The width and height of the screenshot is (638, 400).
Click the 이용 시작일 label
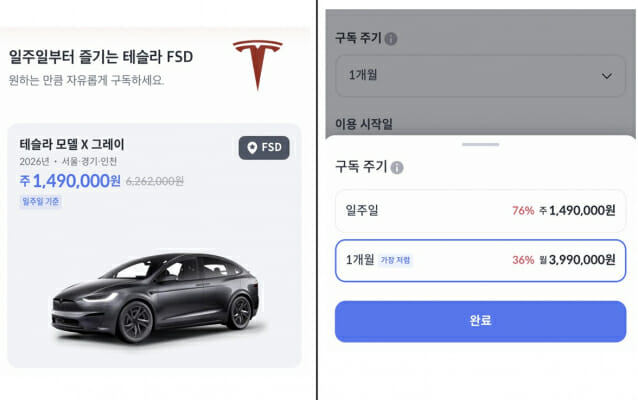[x=364, y=123]
